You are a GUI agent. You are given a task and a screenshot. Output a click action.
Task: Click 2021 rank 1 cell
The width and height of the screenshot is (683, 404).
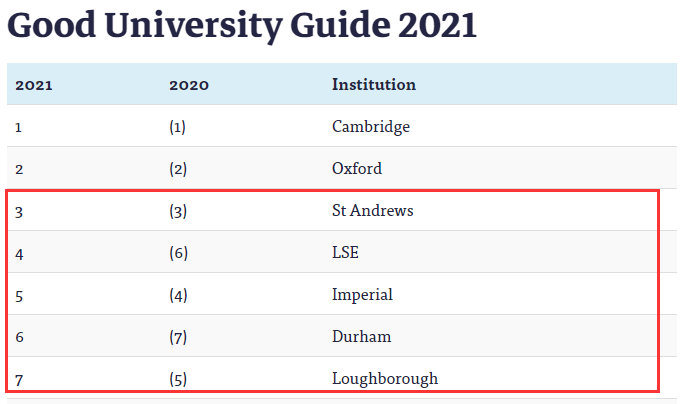coord(18,127)
